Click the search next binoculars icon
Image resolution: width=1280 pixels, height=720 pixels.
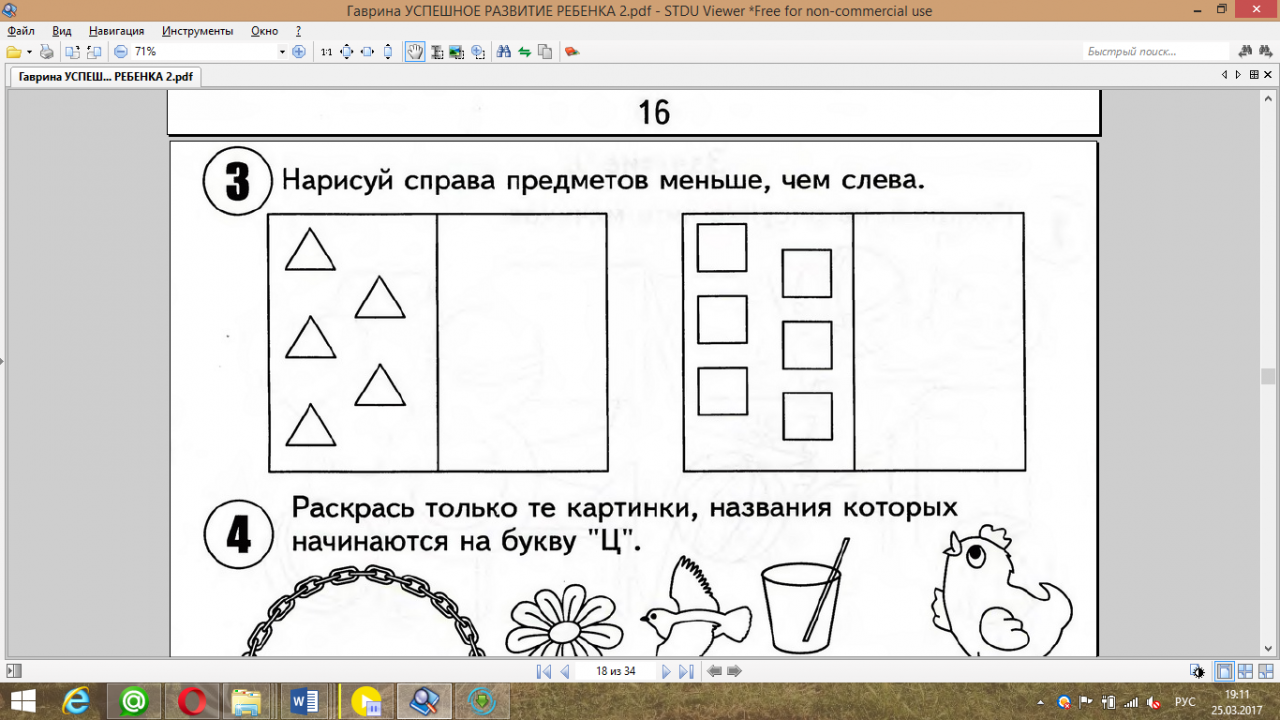point(1266,52)
